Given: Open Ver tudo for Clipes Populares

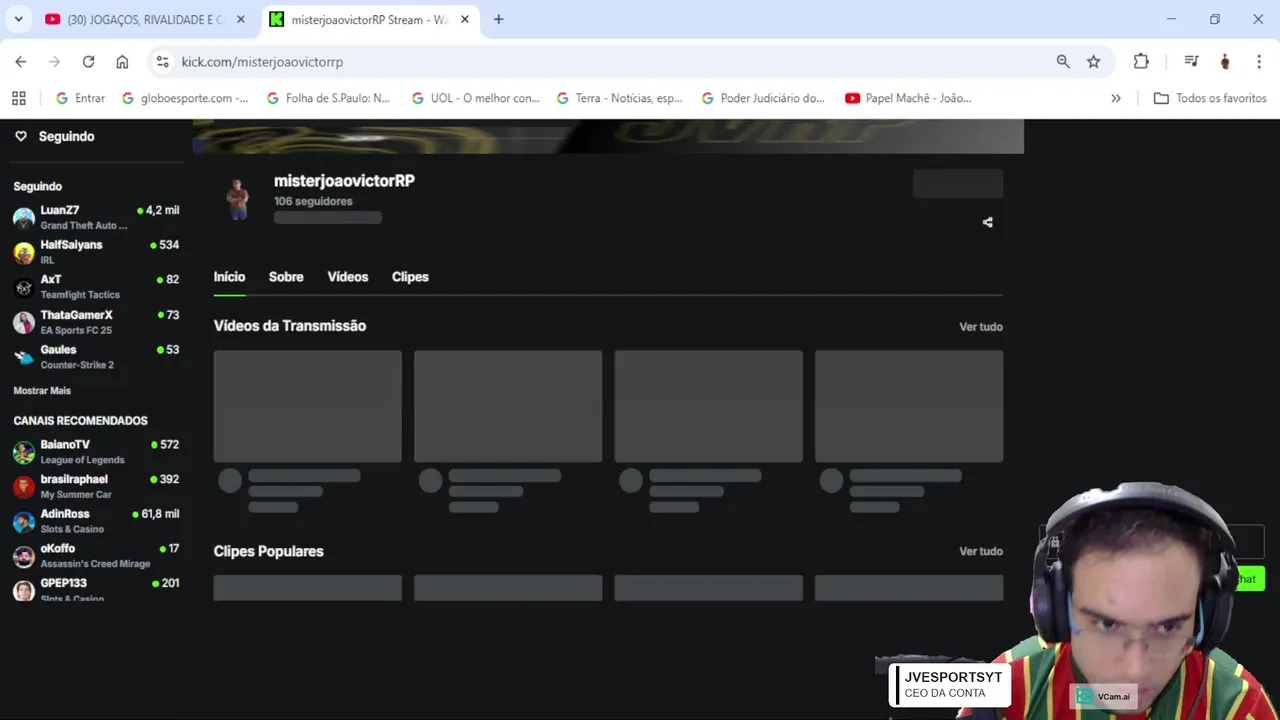Looking at the screenshot, I should (x=981, y=551).
